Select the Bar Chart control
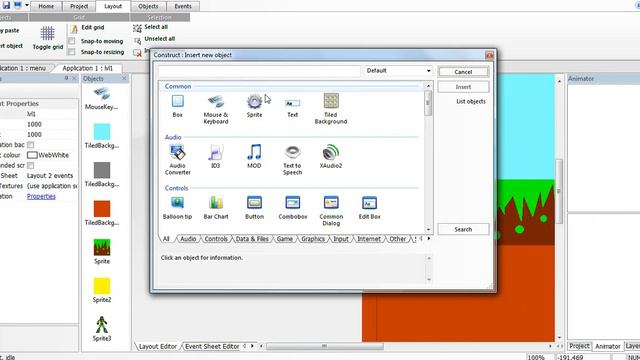The height and width of the screenshot is (360, 640). point(216,208)
